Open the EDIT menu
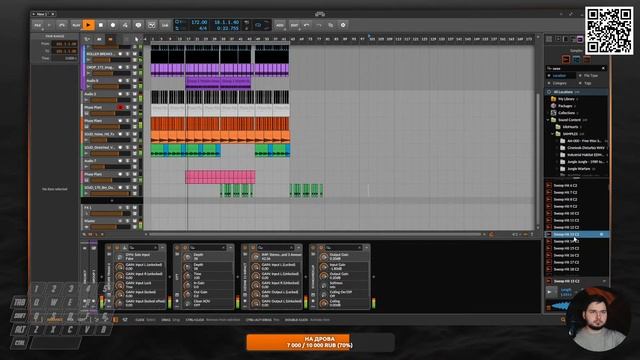The width and height of the screenshot is (640, 360). (x=294, y=25)
